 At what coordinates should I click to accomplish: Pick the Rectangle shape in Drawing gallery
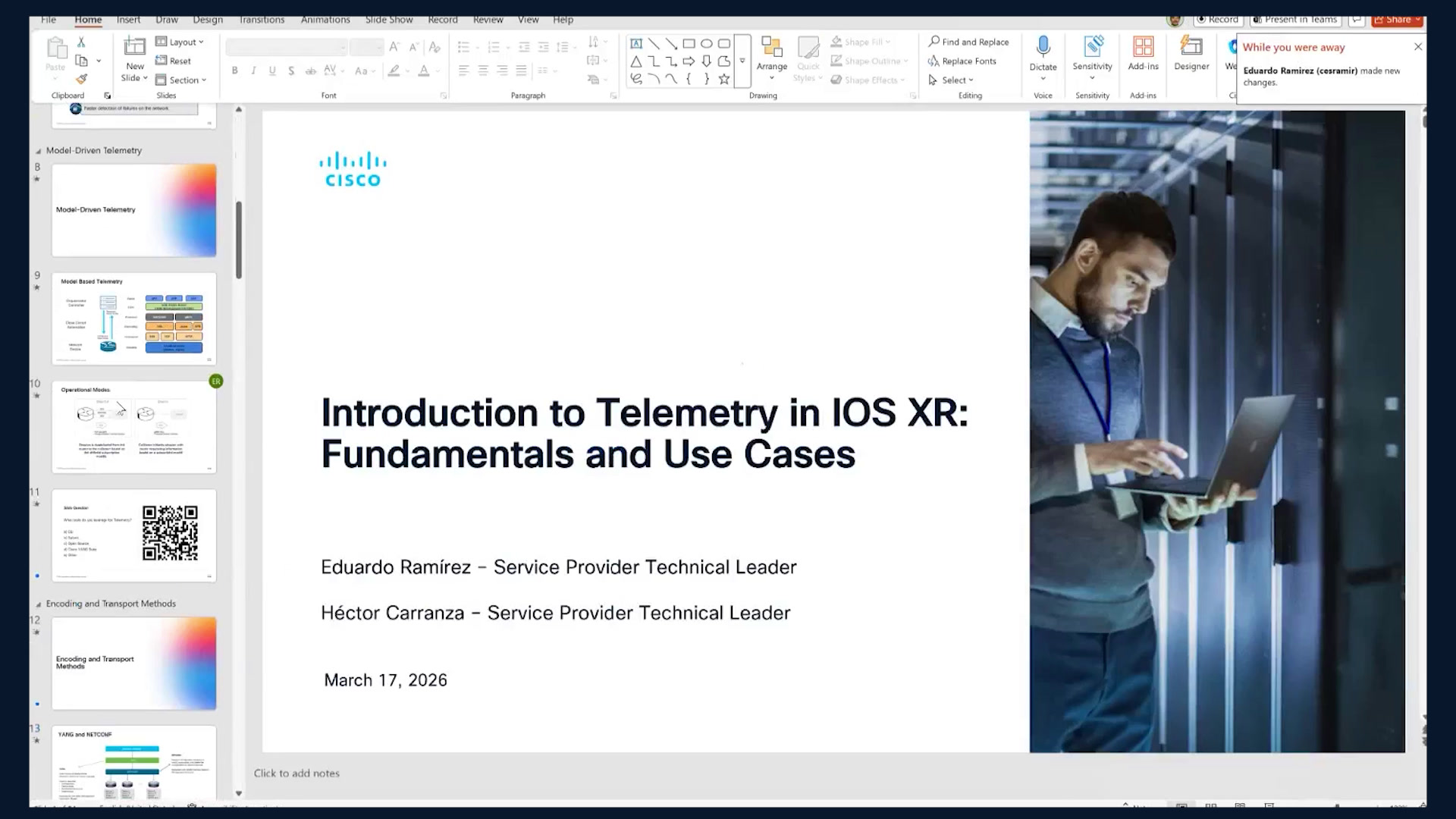click(689, 43)
